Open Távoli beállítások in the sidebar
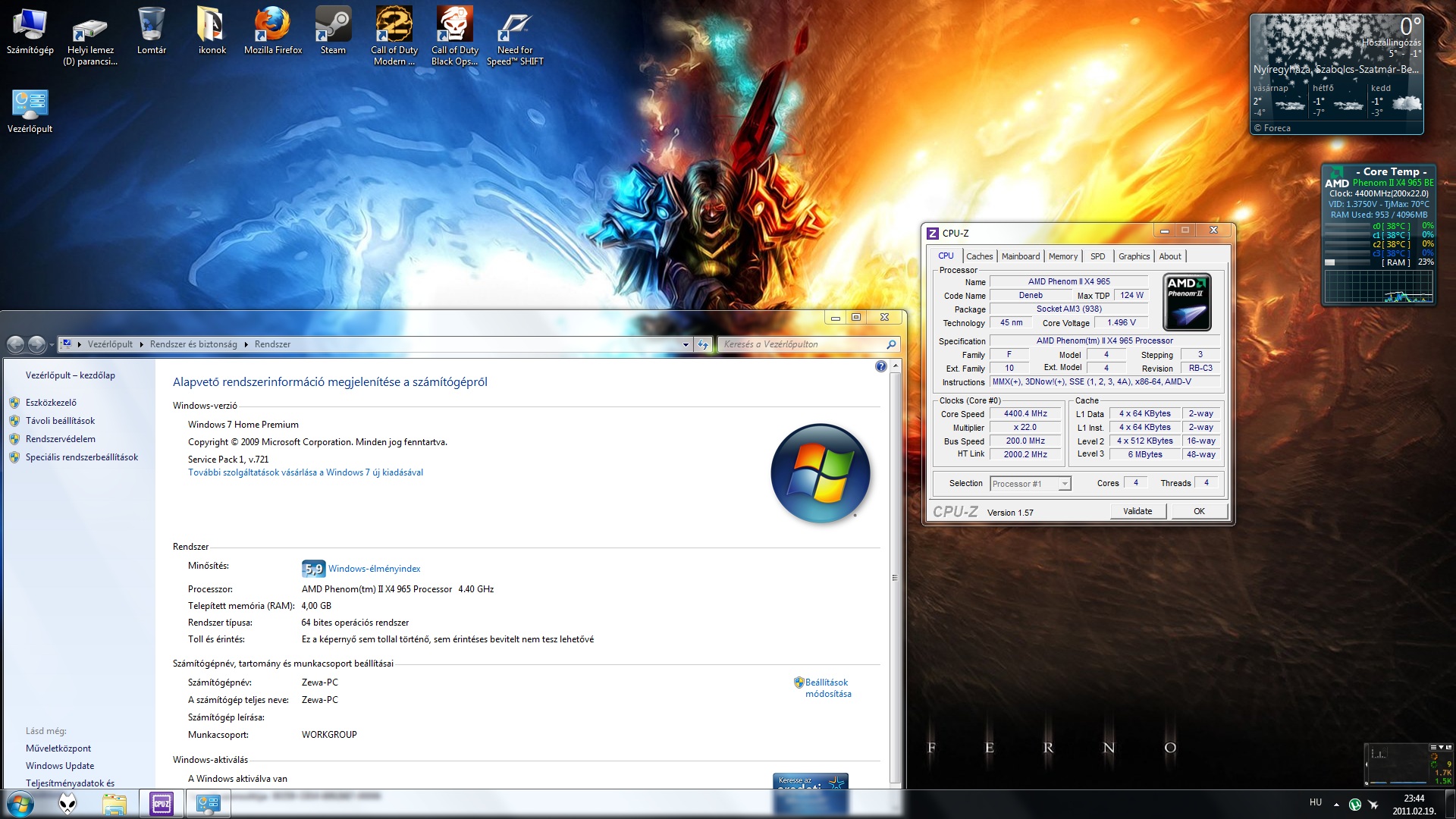 (60, 421)
